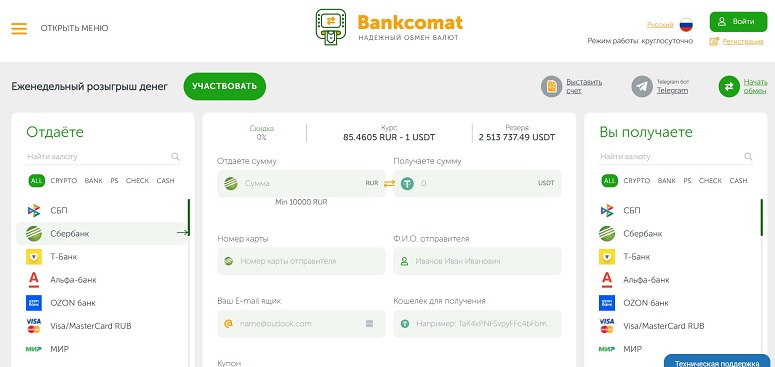Click the search magnifier in Отдаёте panel
775x367 pixels.
[x=175, y=157]
